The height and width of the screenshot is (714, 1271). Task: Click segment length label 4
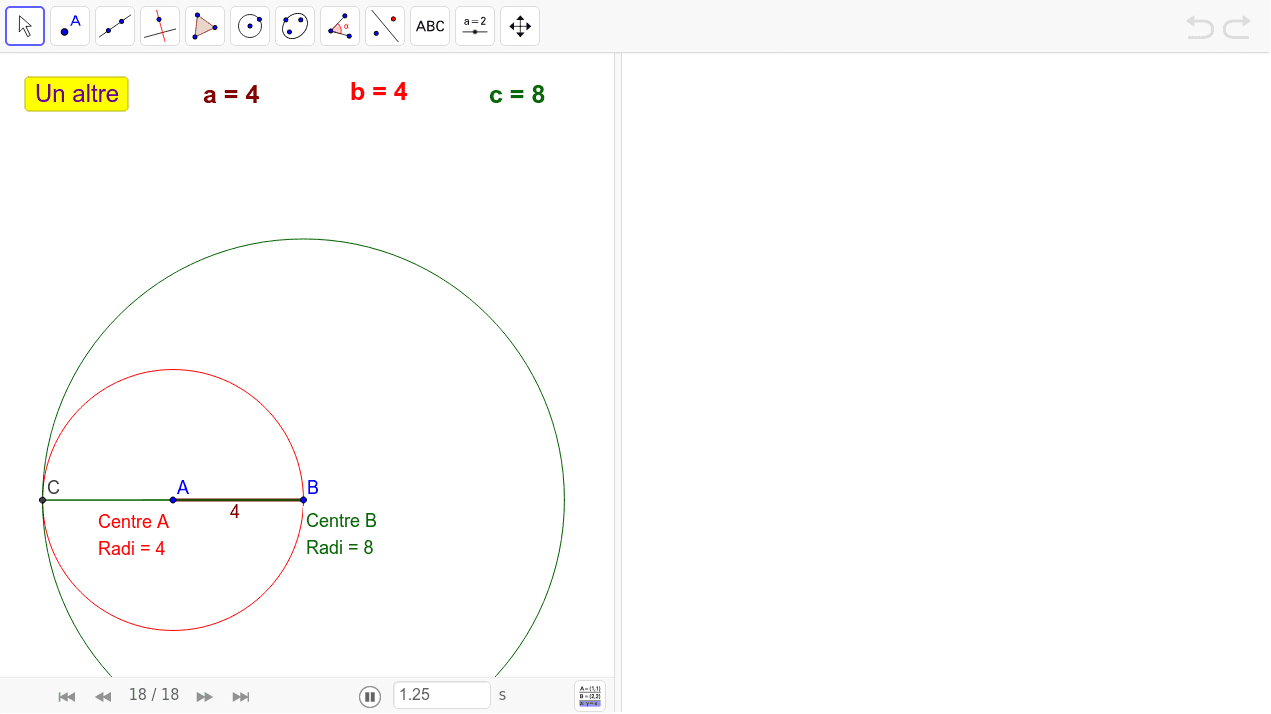235,512
